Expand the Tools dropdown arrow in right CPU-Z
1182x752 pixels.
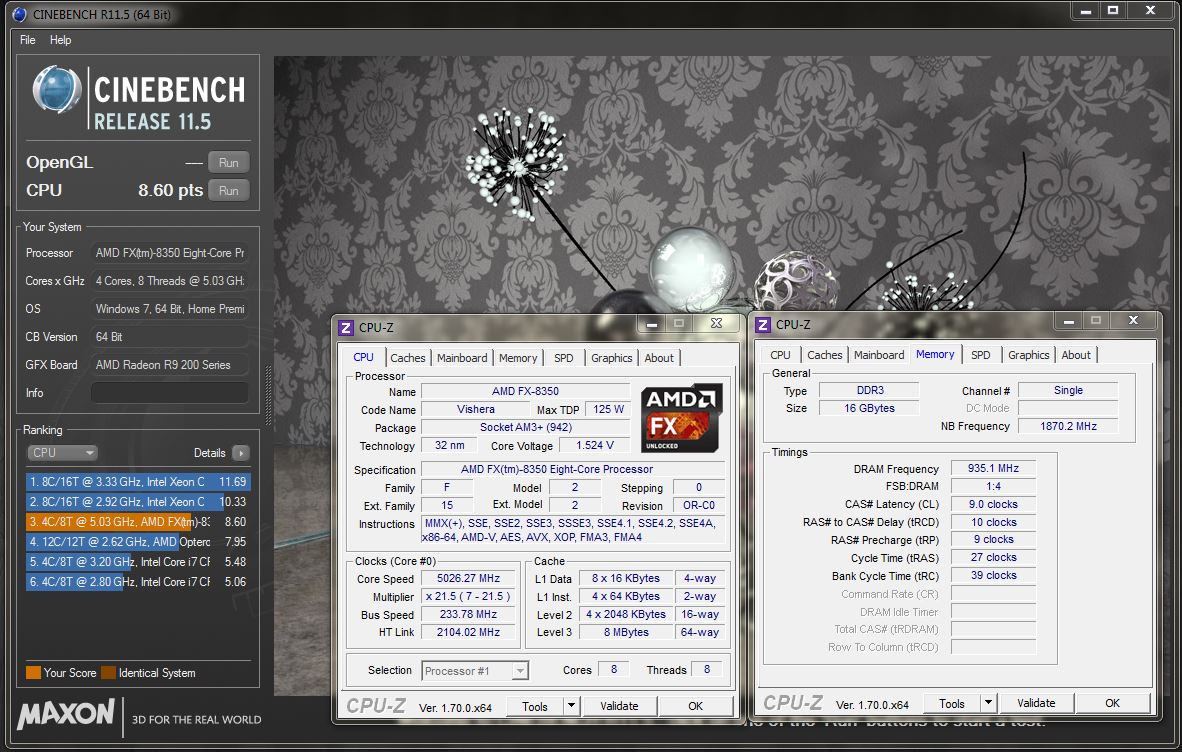[988, 703]
